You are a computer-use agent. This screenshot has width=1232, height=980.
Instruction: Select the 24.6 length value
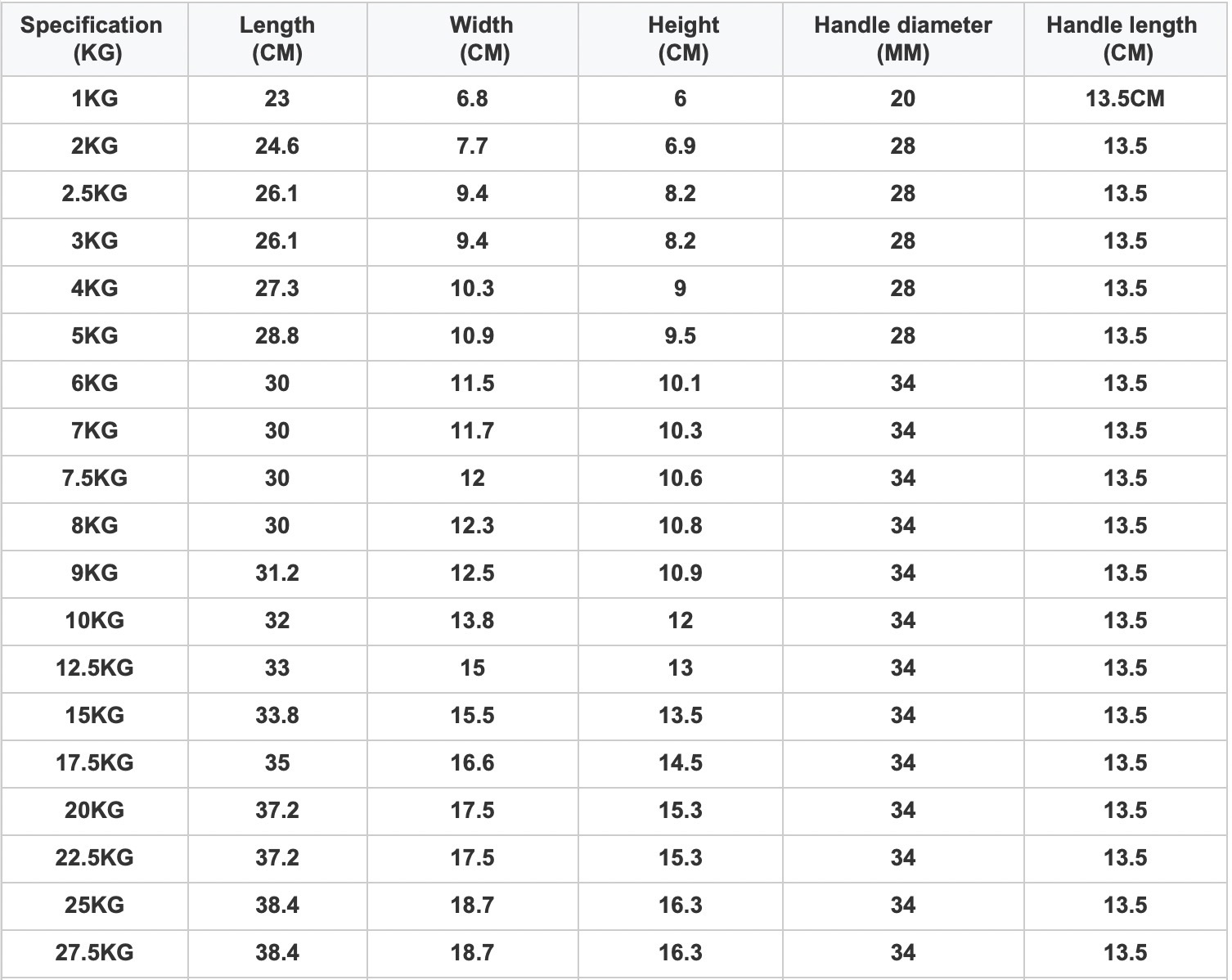[277, 146]
